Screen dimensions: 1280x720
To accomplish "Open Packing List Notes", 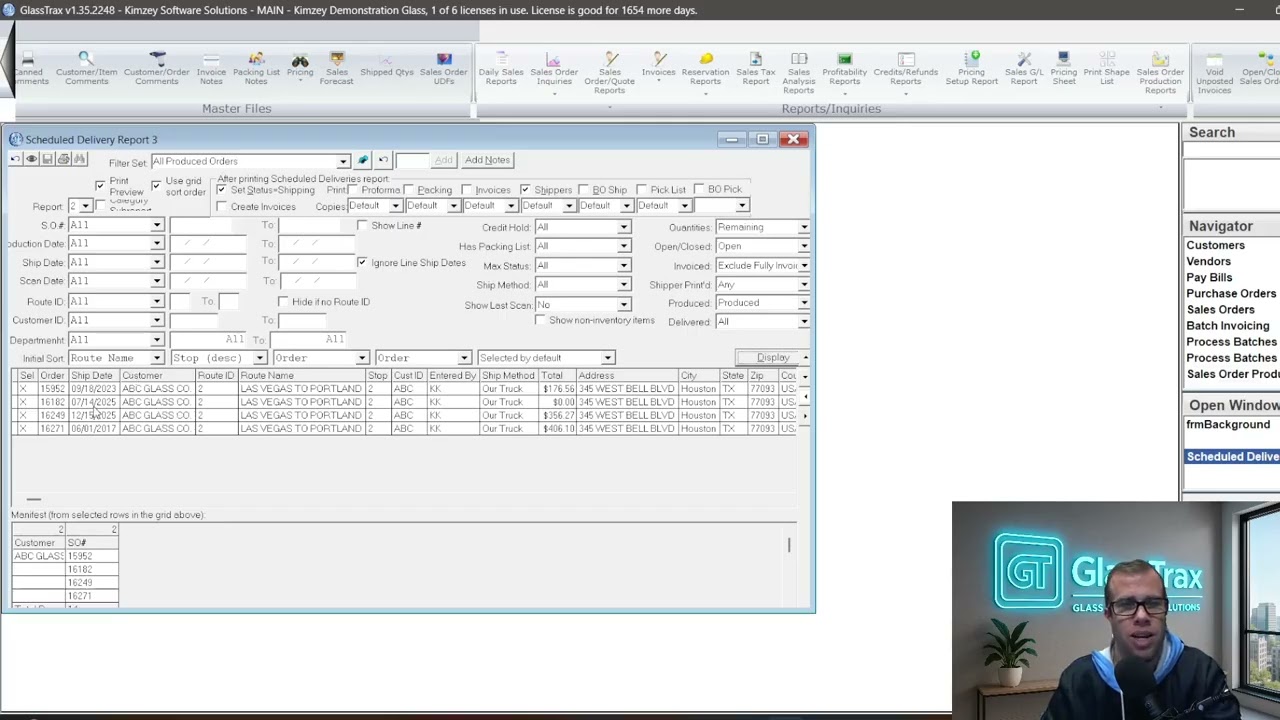I will tap(256, 68).
